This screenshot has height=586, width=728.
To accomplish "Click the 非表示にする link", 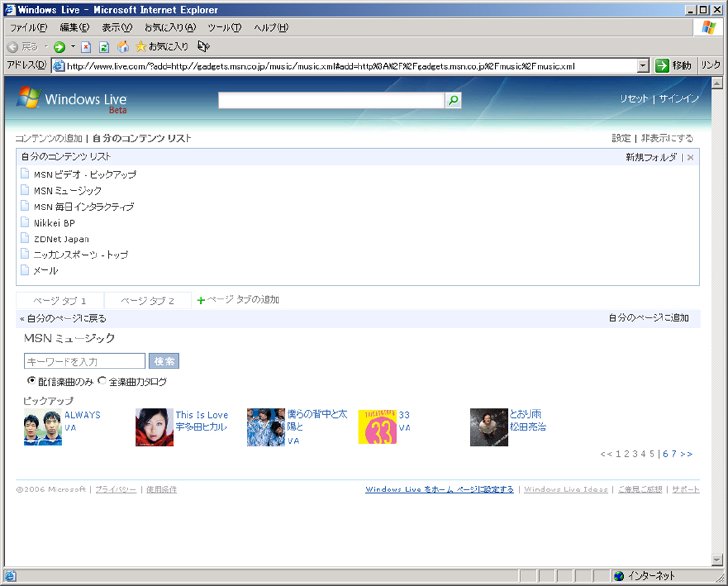I will (667, 138).
